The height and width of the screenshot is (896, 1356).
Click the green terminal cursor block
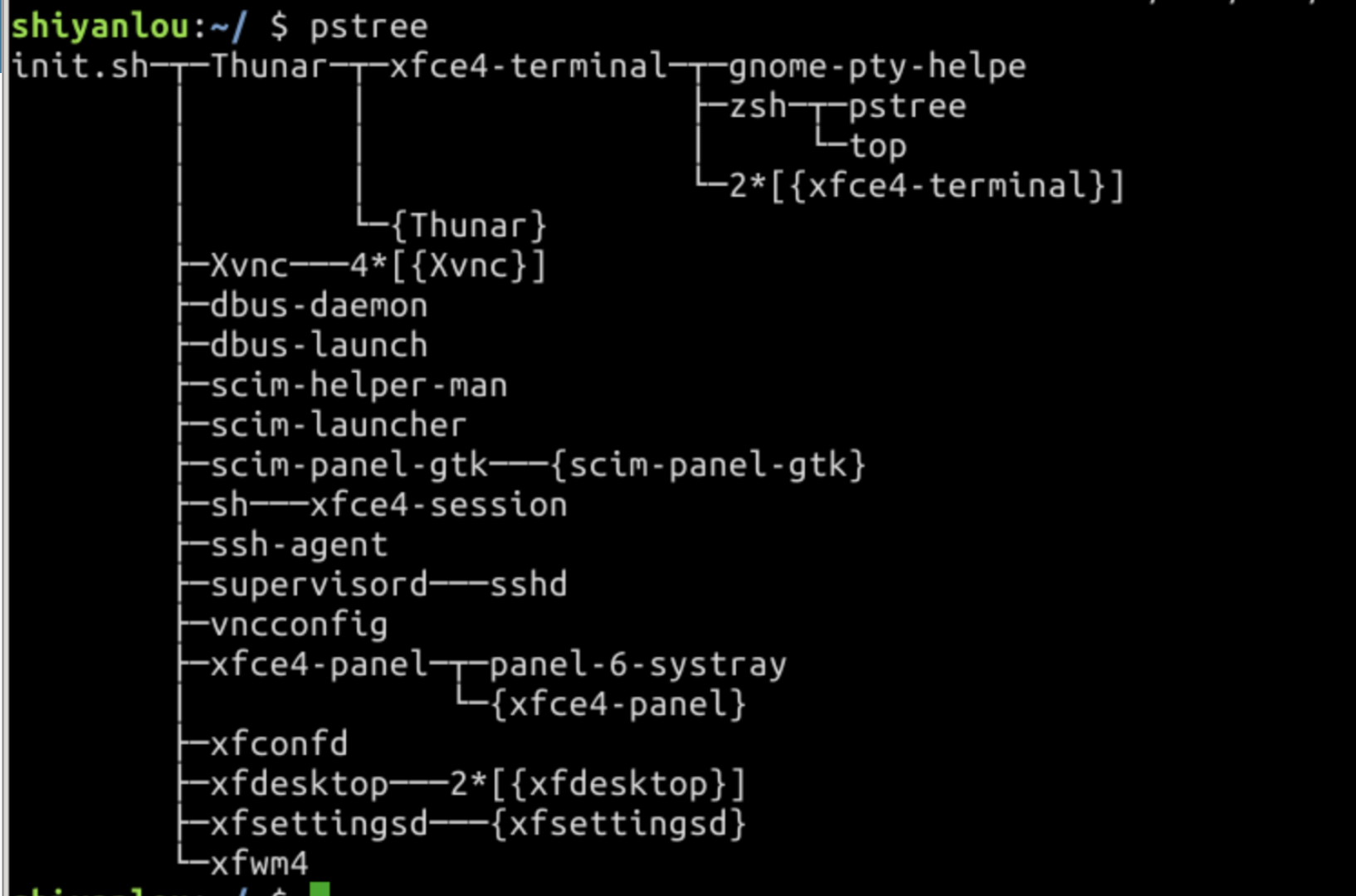[x=319, y=889]
